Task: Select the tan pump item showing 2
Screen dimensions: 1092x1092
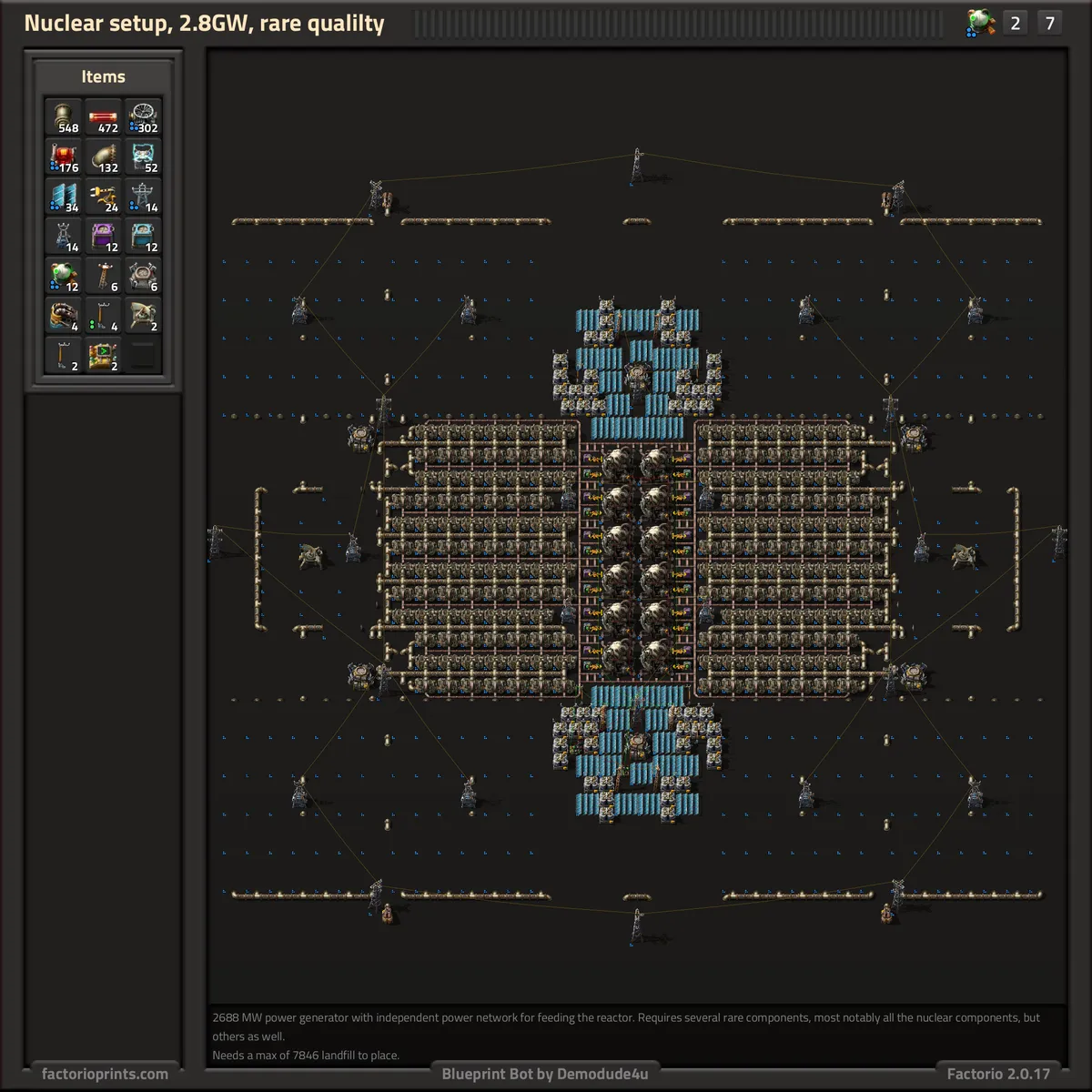Action: click(x=143, y=316)
